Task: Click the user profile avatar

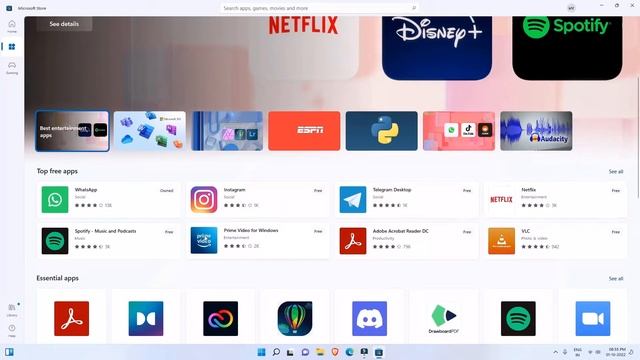Action: (x=571, y=8)
